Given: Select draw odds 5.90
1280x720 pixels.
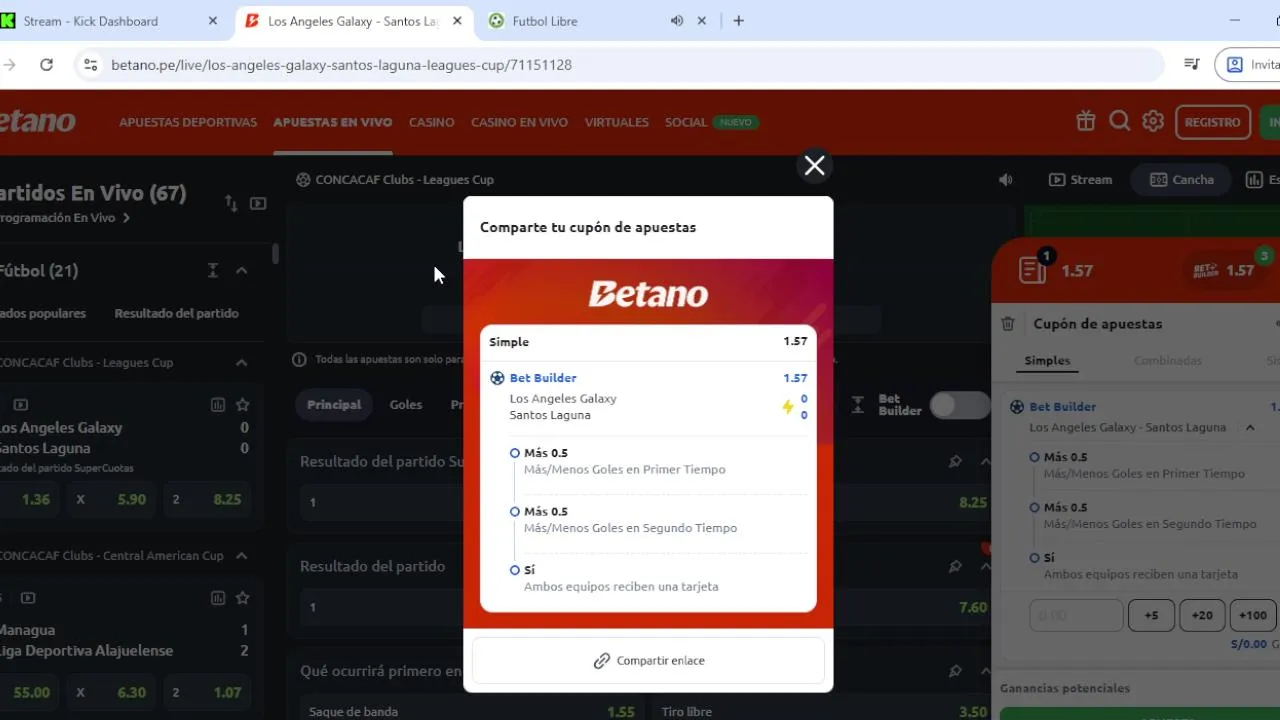Looking at the screenshot, I should 112,499.
